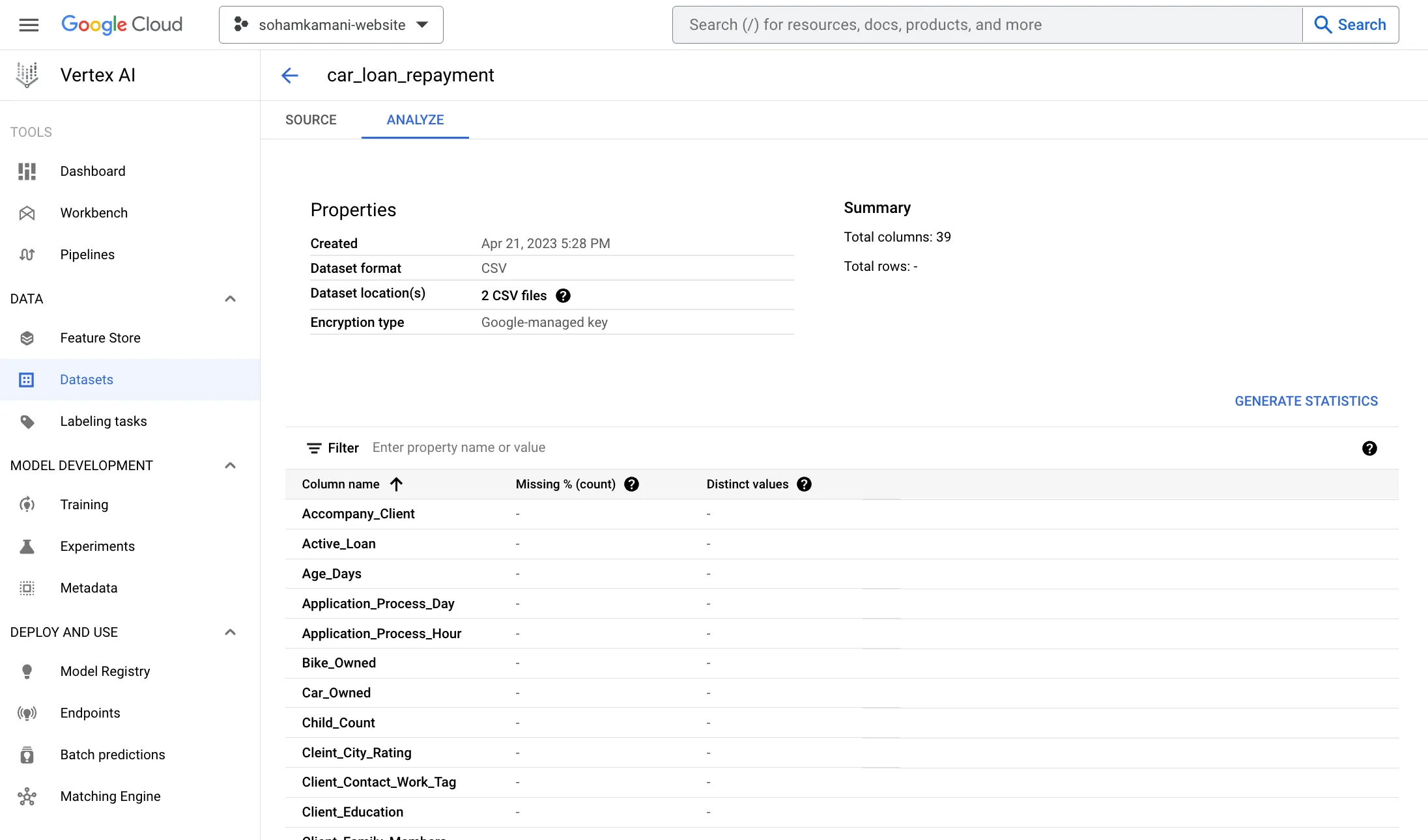Image resolution: width=1428 pixels, height=840 pixels.
Task: Open the Model Registry page
Action: point(105,671)
